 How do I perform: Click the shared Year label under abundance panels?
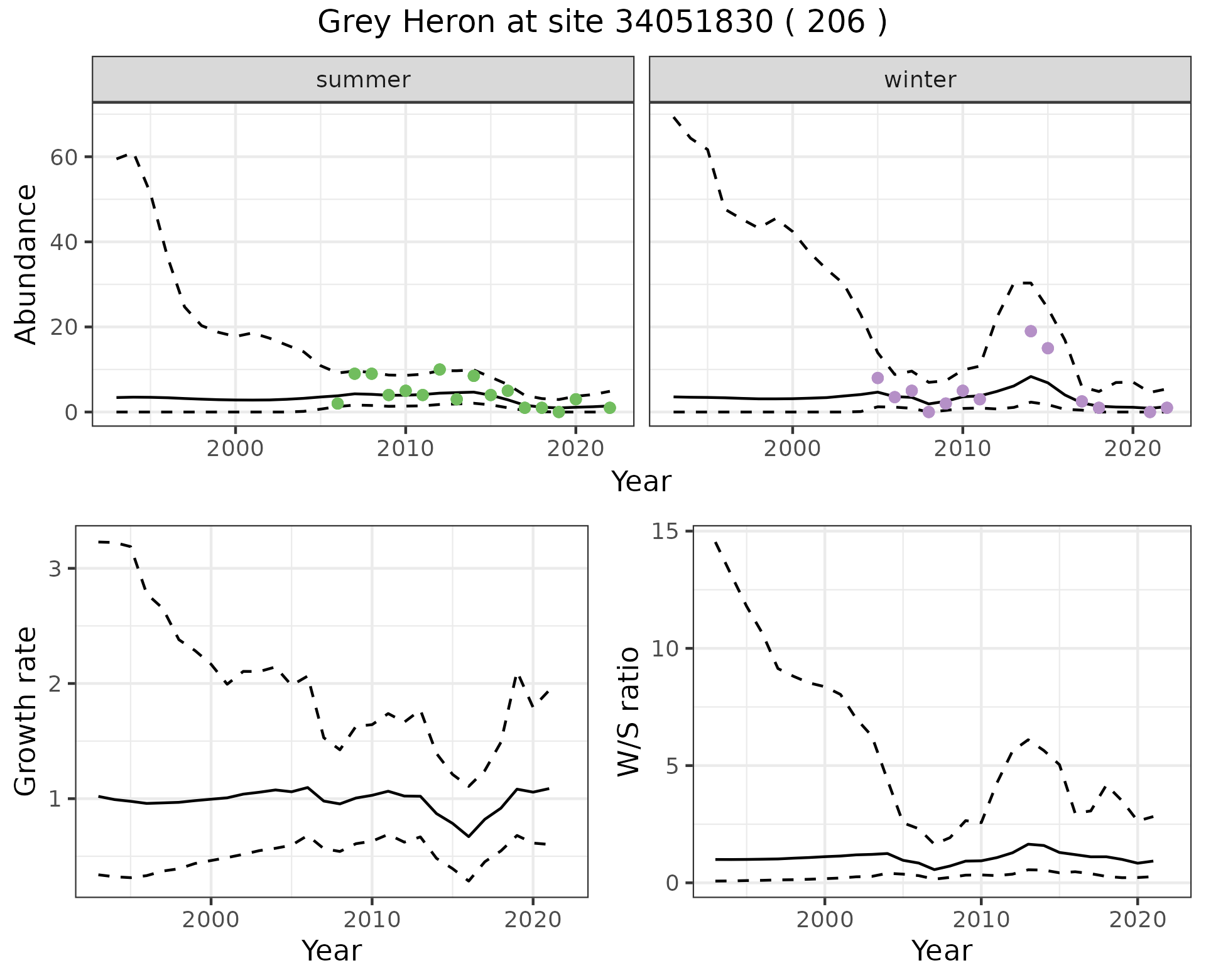pyautogui.click(x=641, y=482)
